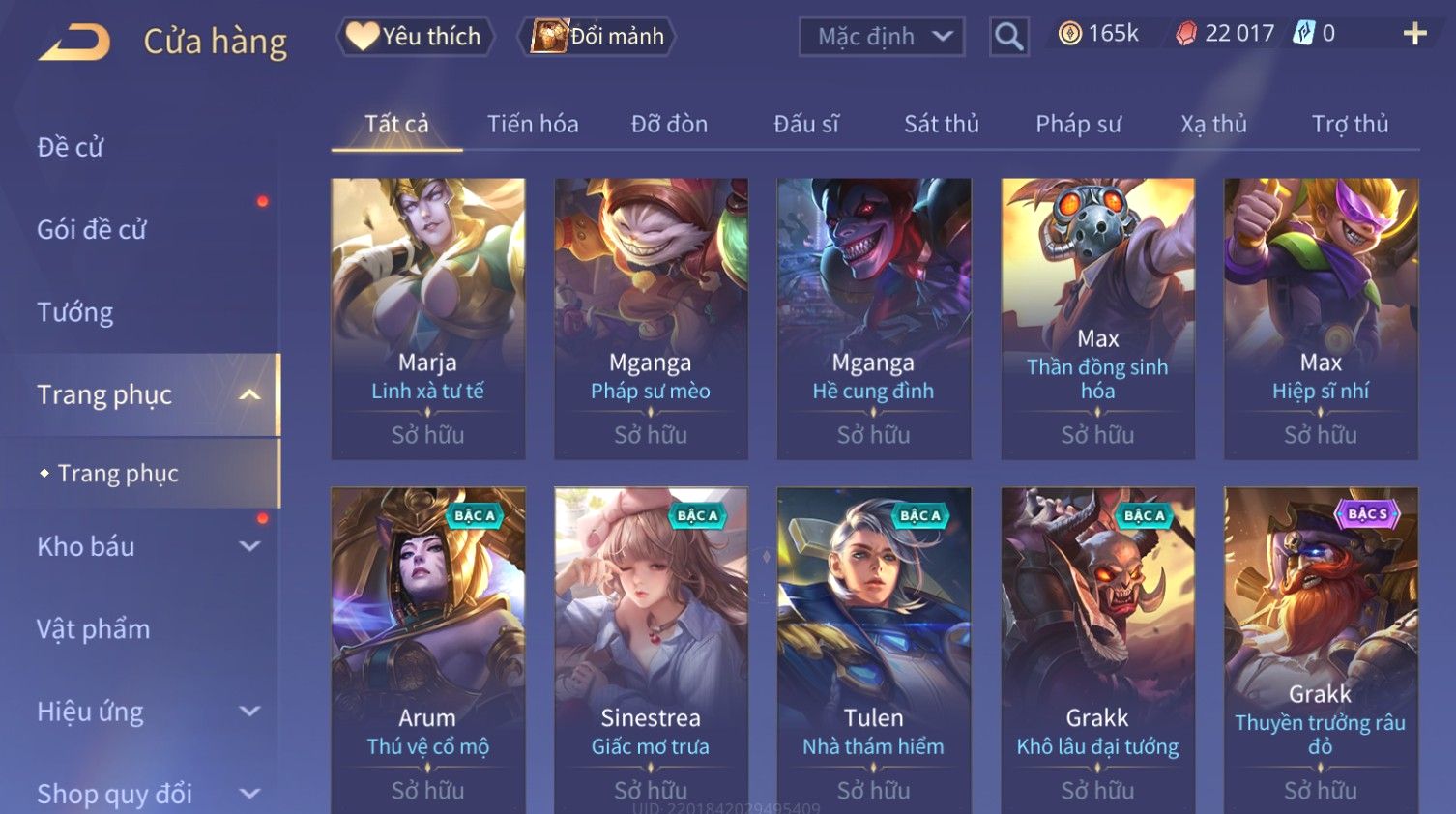Expand the Hiệu ứng sidebar section
Image resolution: width=1456 pixels, height=814 pixels.
coord(249,712)
